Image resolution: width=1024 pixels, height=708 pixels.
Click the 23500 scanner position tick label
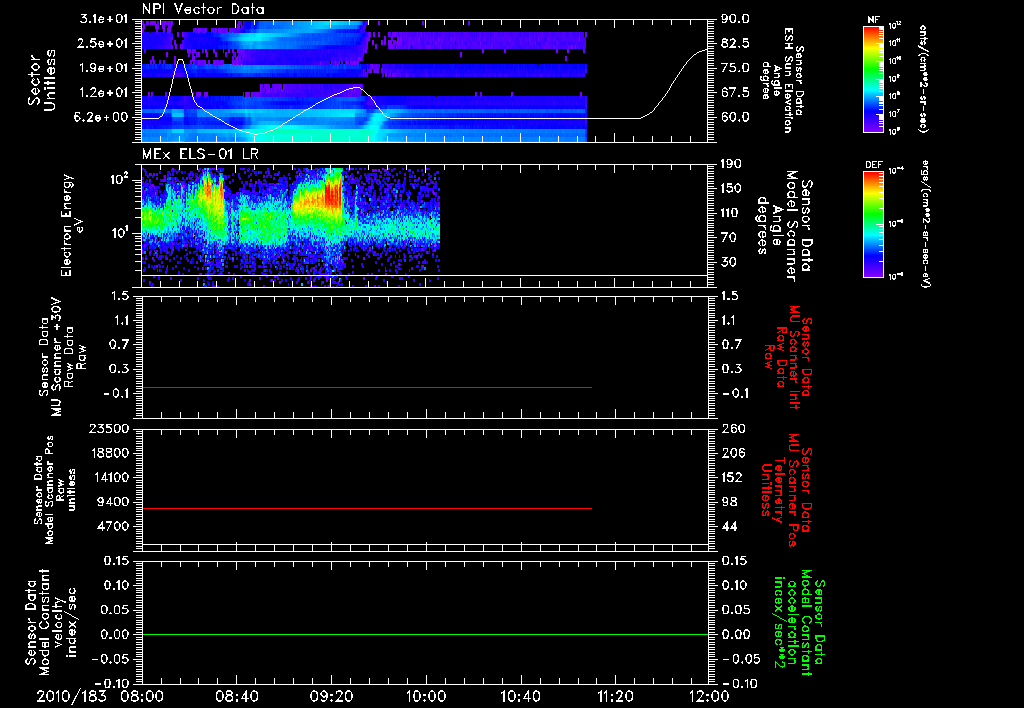109,428
